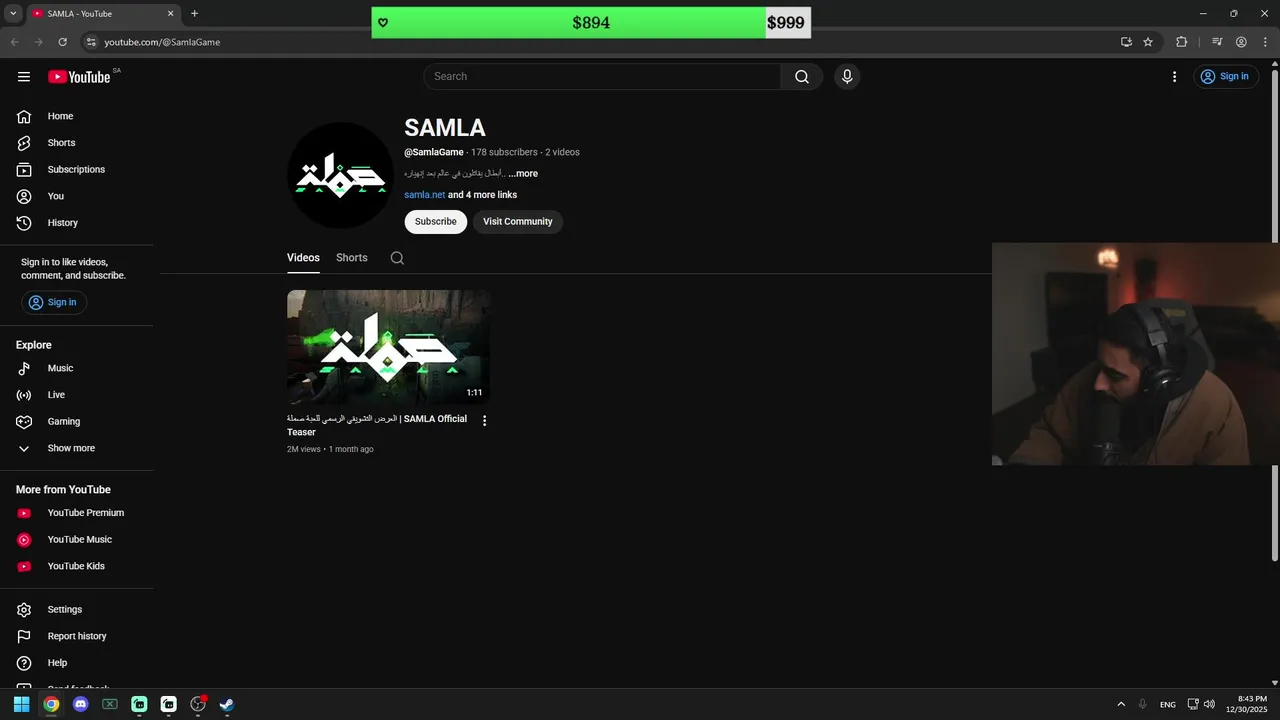This screenshot has width=1280, height=720.
Task: Open 'and 4 more links'
Action: [x=482, y=195]
